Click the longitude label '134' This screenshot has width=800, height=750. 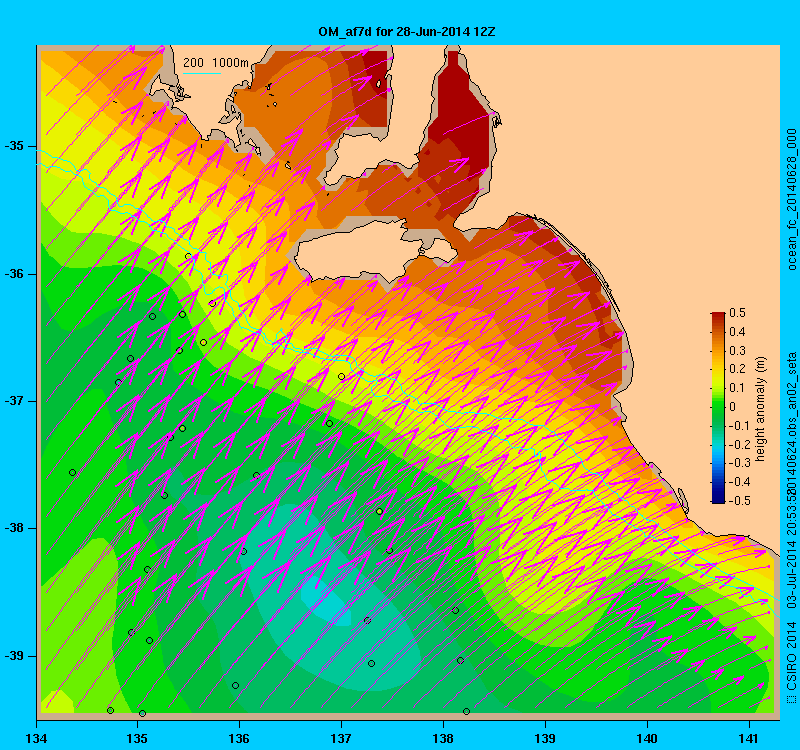click(x=36, y=739)
